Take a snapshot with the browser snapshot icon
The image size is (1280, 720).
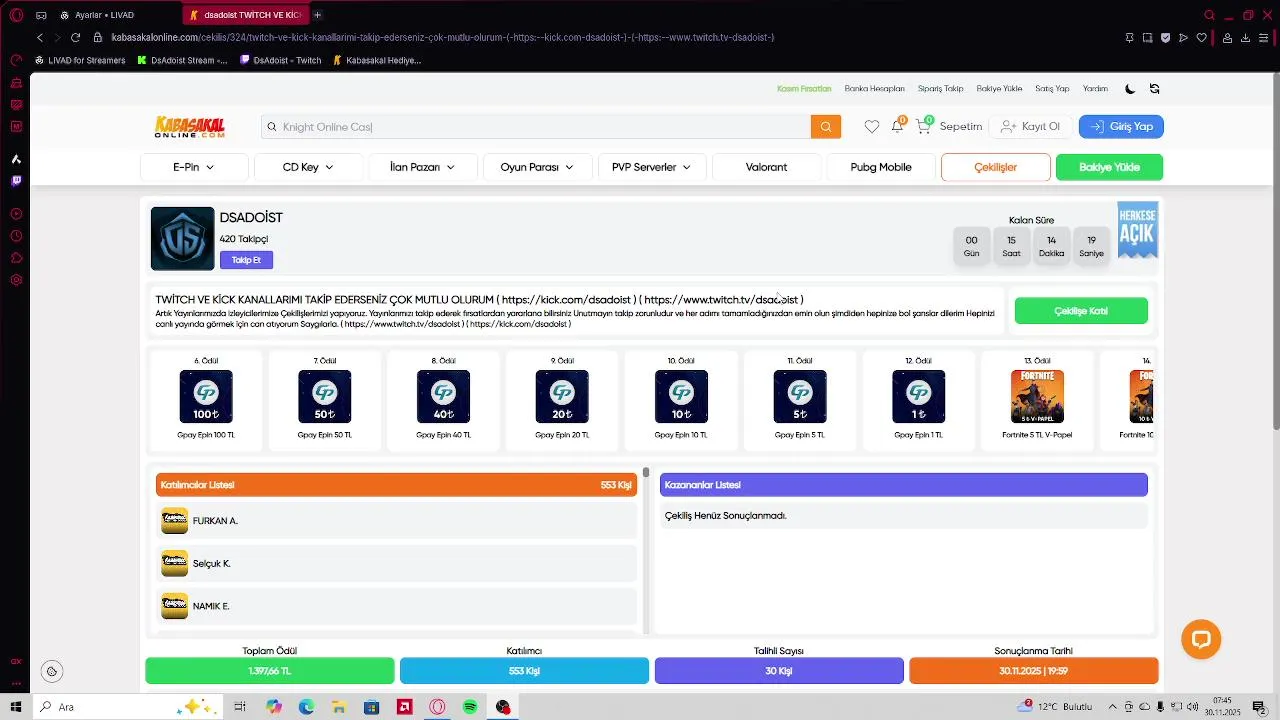tap(1147, 37)
